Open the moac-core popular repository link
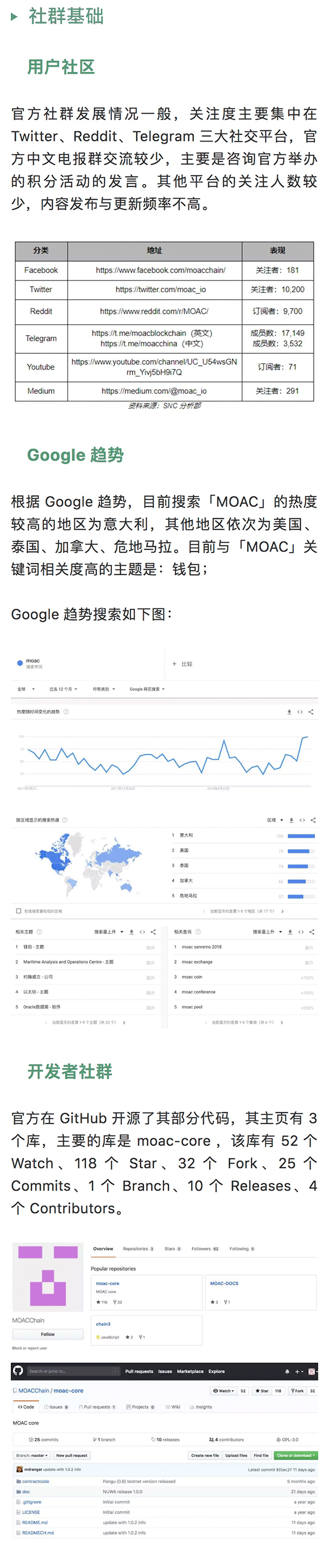Image resolution: width=329 pixels, height=1568 pixels. point(107,1283)
